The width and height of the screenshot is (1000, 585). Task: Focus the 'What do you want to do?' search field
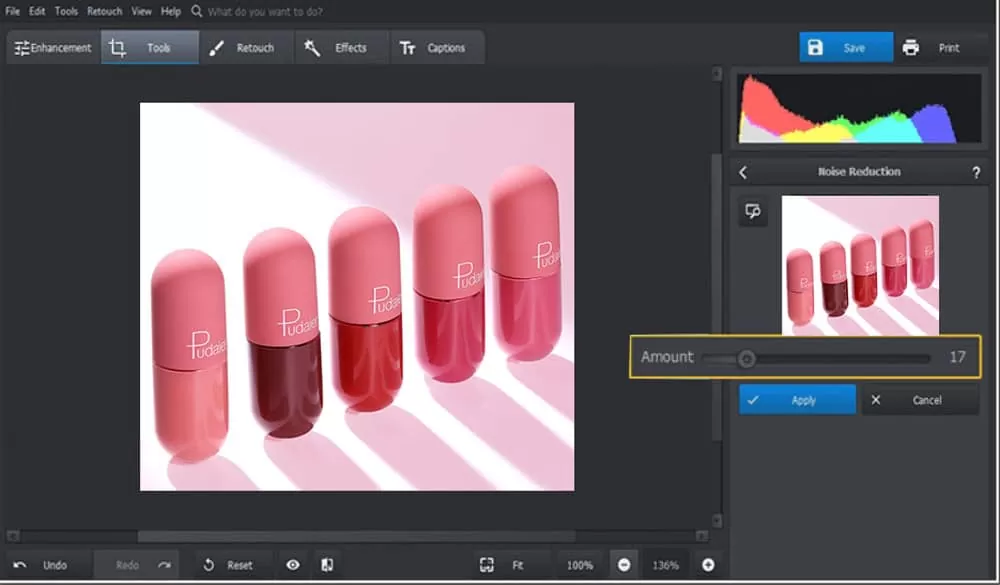tap(265, 11)
